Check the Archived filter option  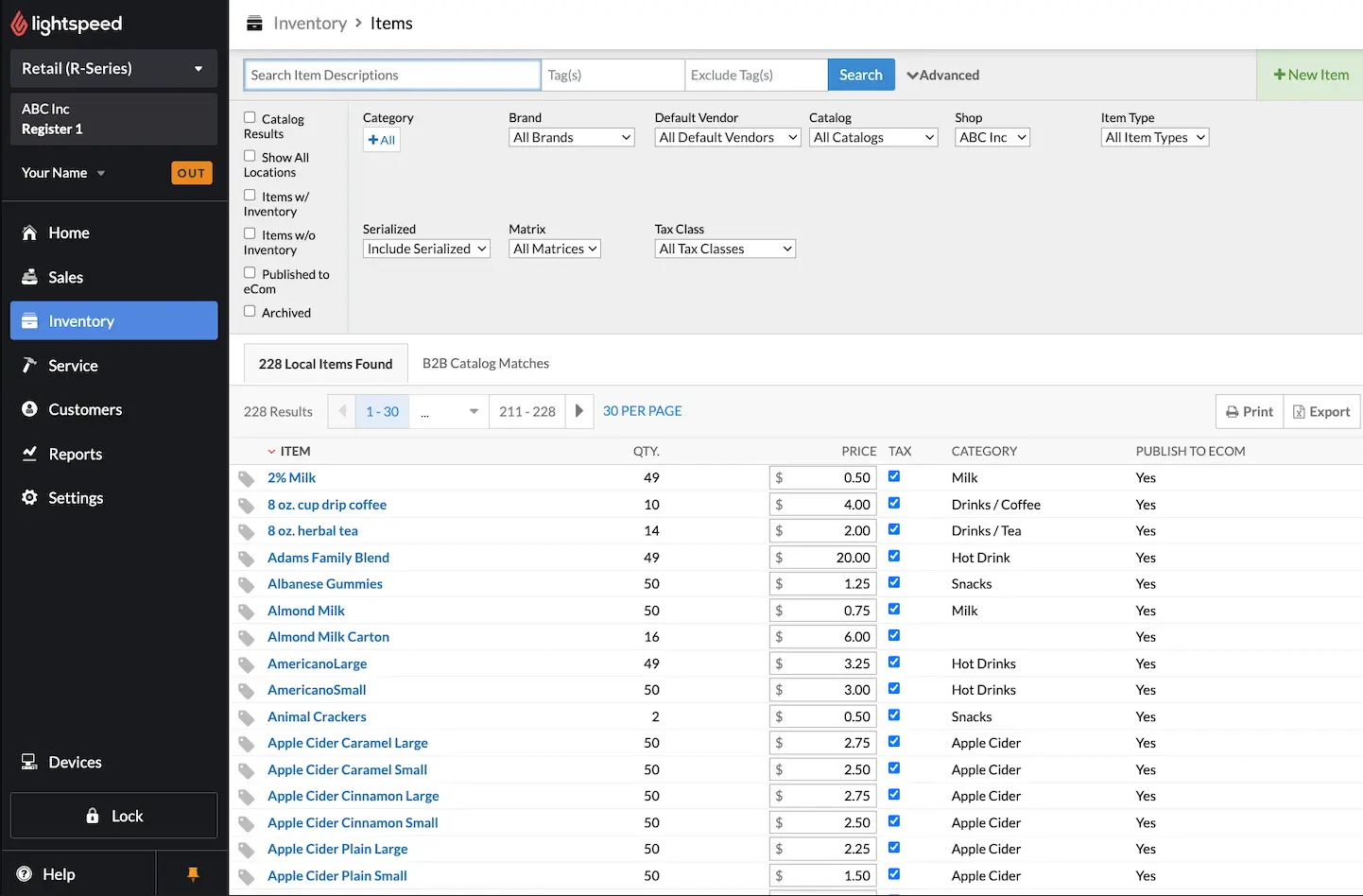point(250,312)
